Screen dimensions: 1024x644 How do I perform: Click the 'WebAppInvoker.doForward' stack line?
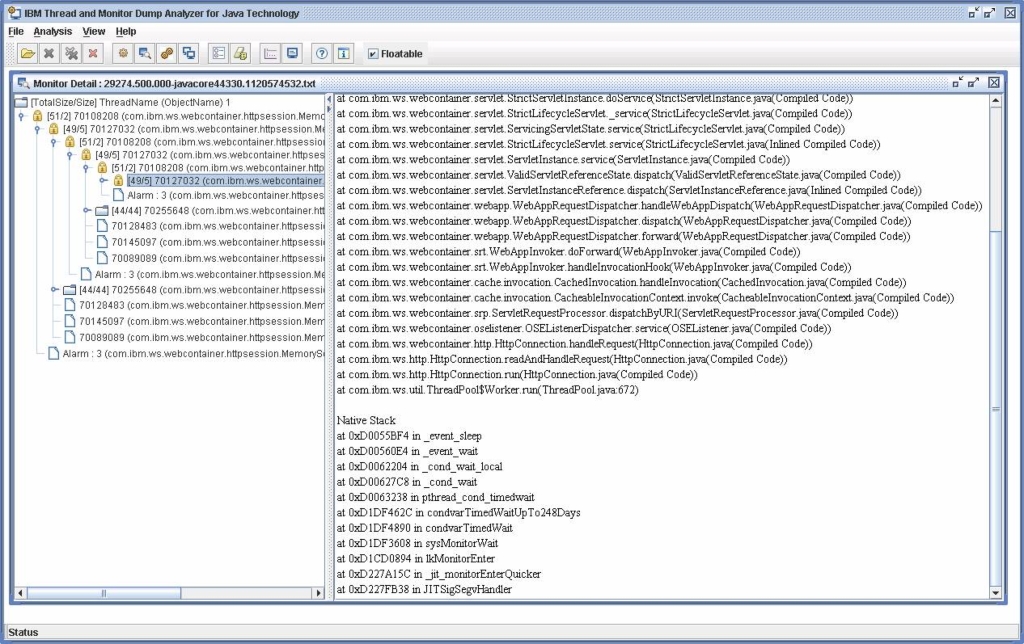(568, 251)
